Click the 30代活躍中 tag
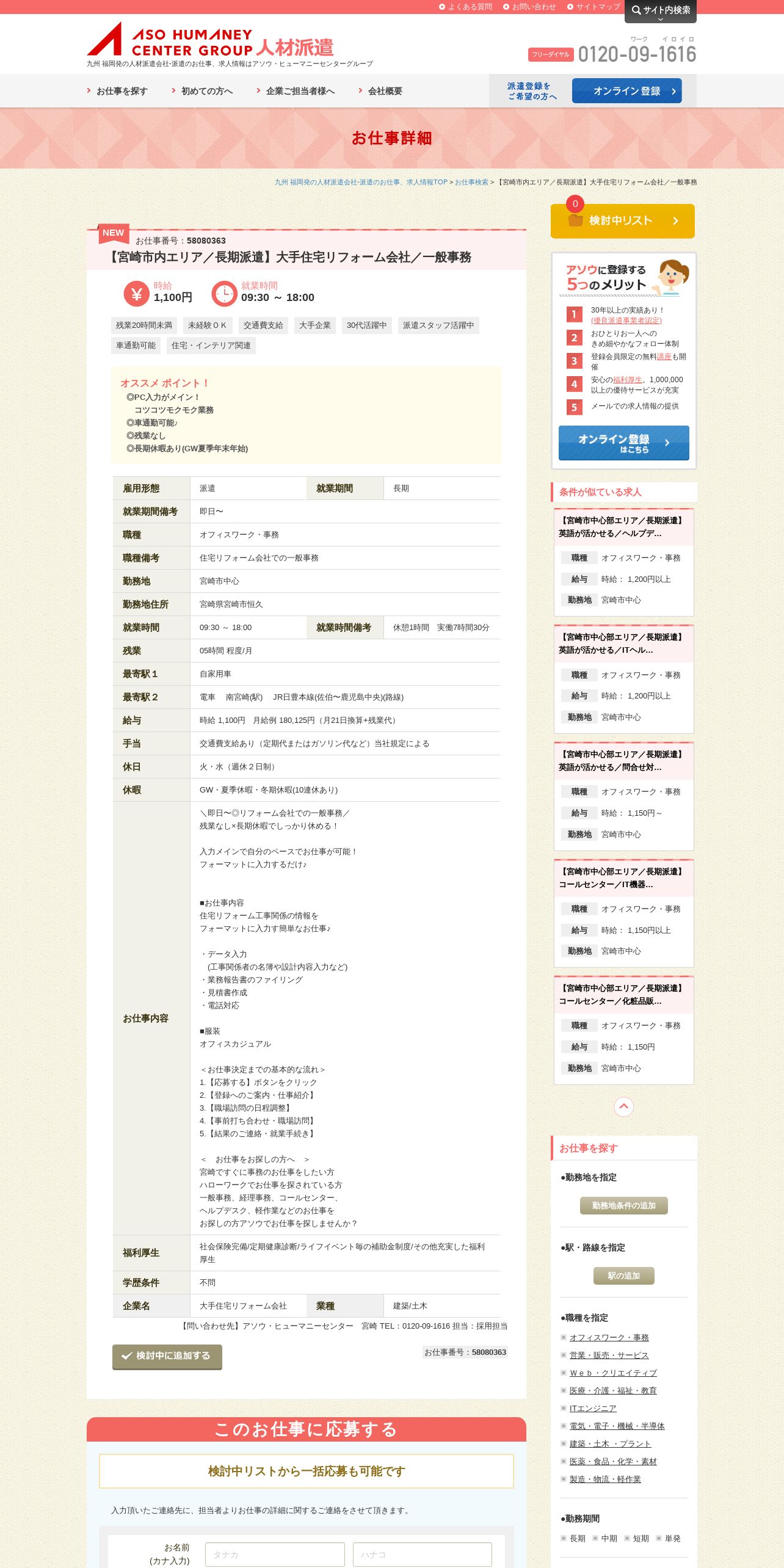 pyautogui.click(x=367, y=325)
